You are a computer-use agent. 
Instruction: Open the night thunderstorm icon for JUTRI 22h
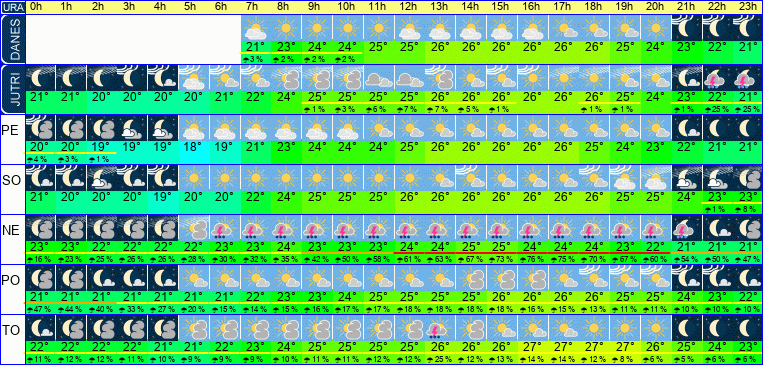(717, 78)
